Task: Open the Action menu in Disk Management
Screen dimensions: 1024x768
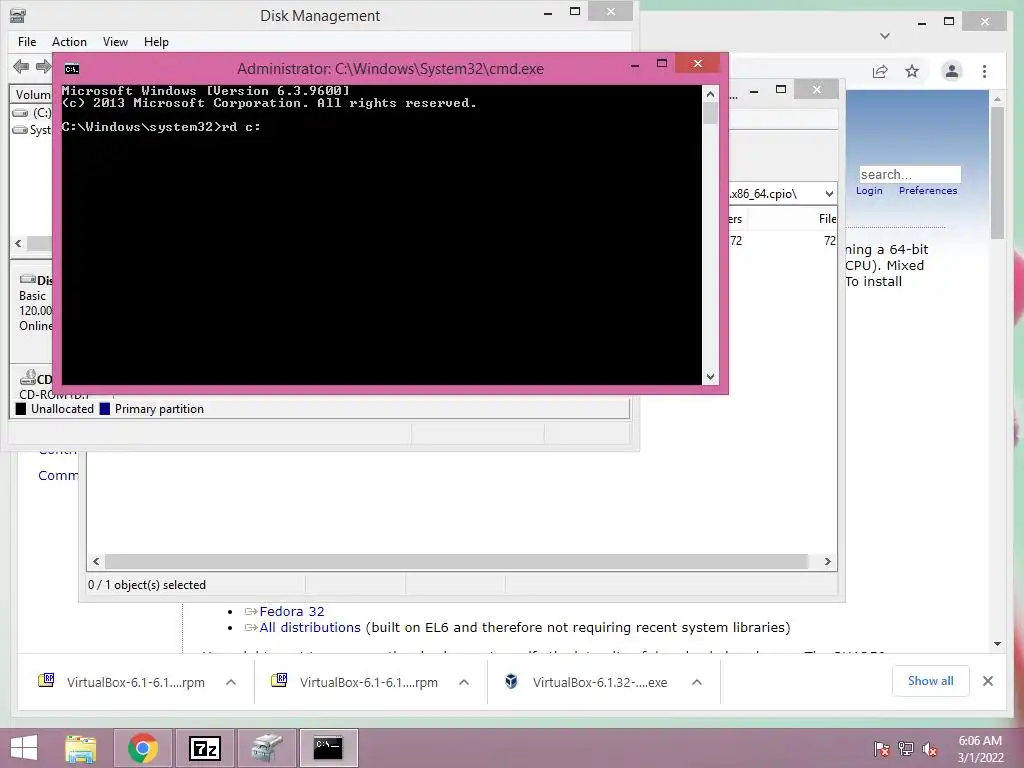Action: pos(69,42)
